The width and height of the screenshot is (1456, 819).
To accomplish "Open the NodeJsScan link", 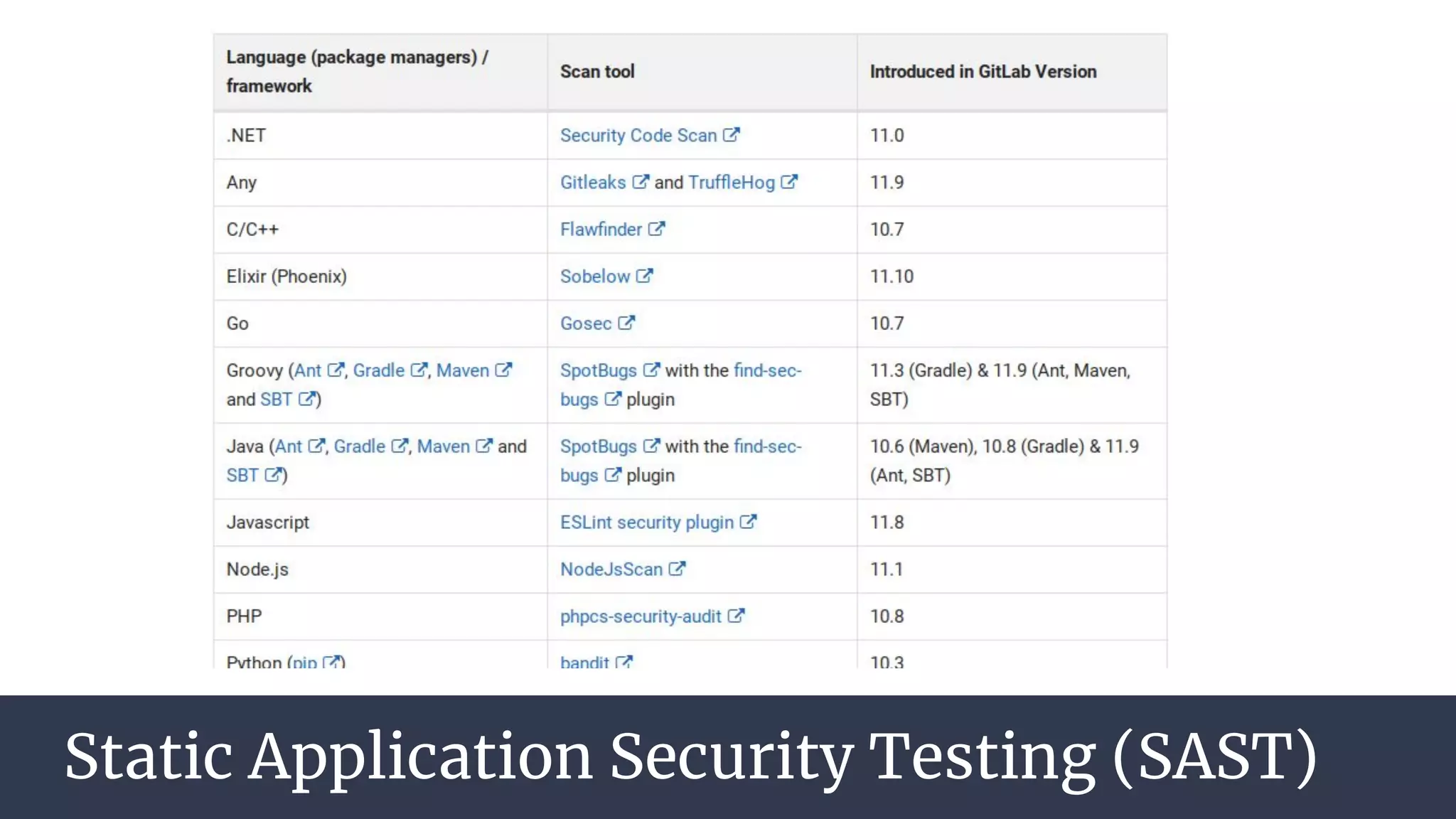I will pyautogui.click(x=611, y=569).
